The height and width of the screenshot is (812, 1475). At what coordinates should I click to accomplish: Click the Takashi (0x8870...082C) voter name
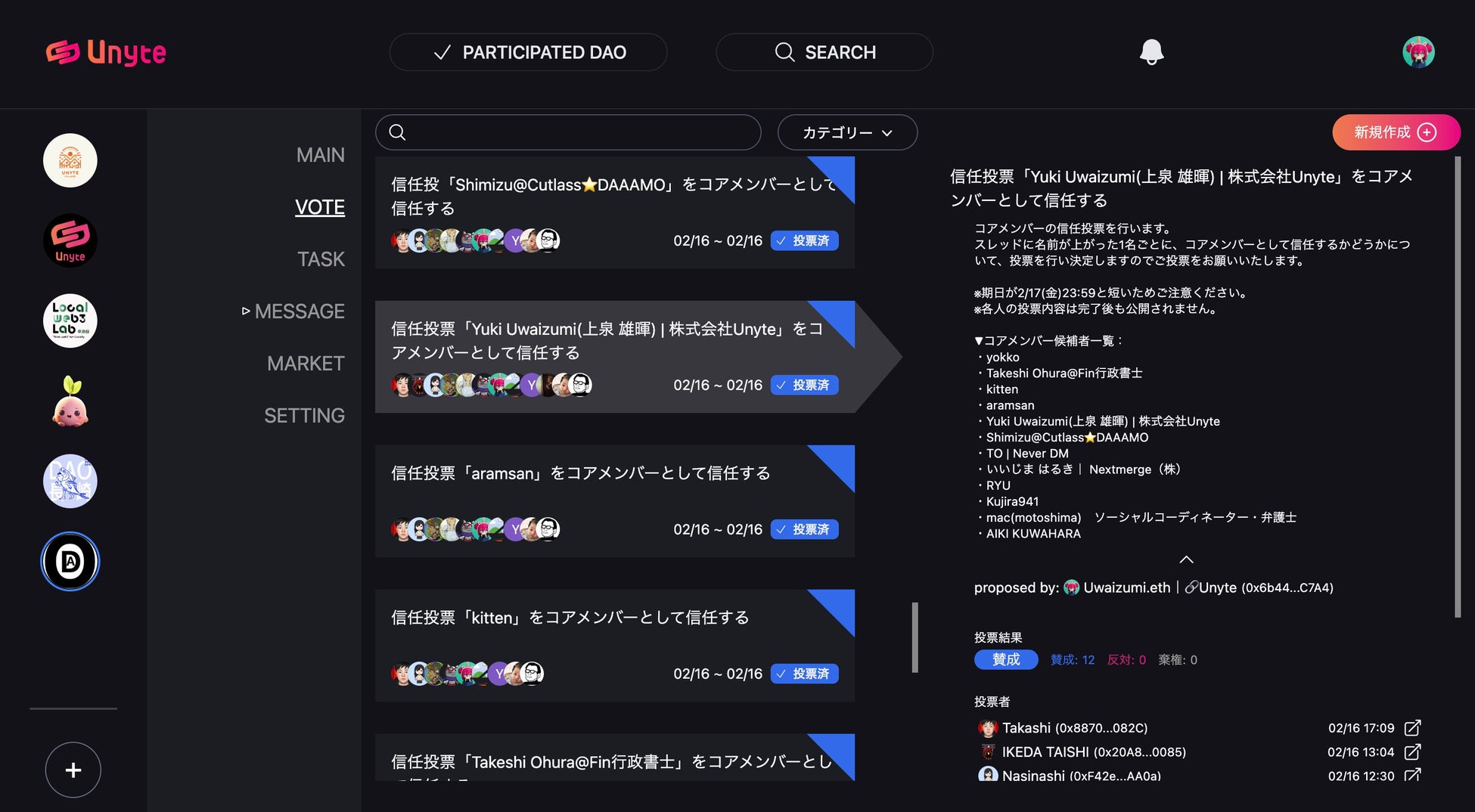tap(1075, 728)
